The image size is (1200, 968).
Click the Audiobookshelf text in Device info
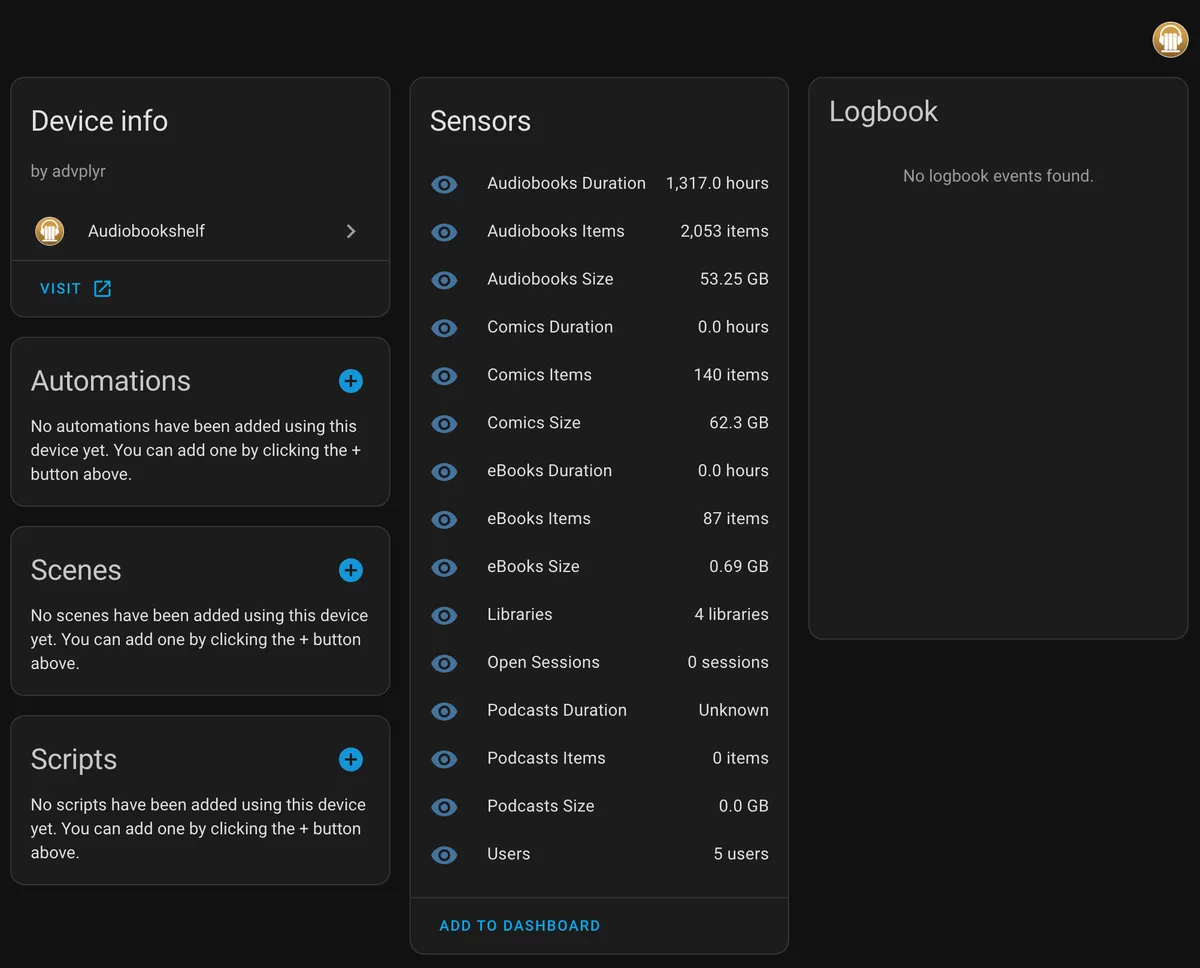(146, 231)
